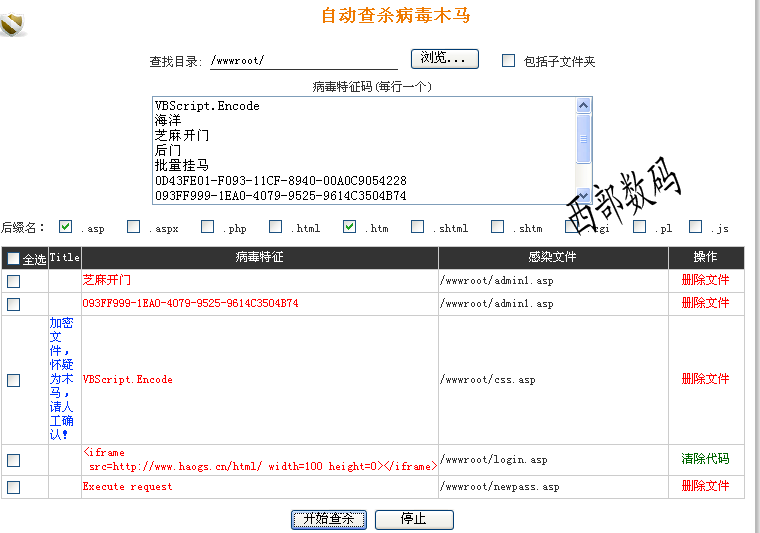Check the .php extension checkbox
The image size is (760, 533).
click(208, 227)
